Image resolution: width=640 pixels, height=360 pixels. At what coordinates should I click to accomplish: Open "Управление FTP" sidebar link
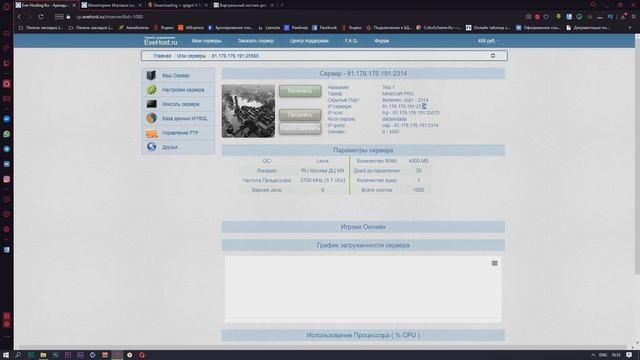point(180,133)
